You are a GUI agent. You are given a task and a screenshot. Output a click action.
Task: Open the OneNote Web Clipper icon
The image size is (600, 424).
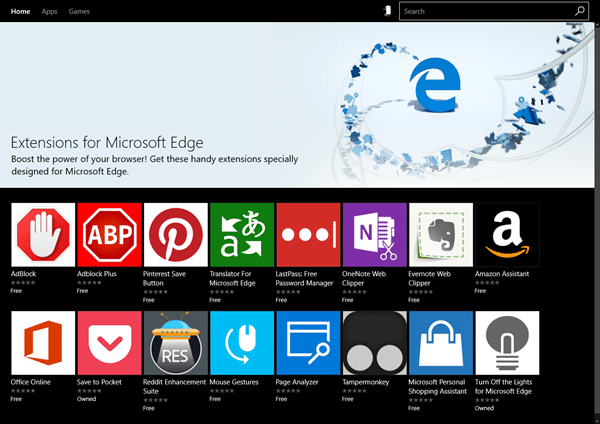[375, 235]
